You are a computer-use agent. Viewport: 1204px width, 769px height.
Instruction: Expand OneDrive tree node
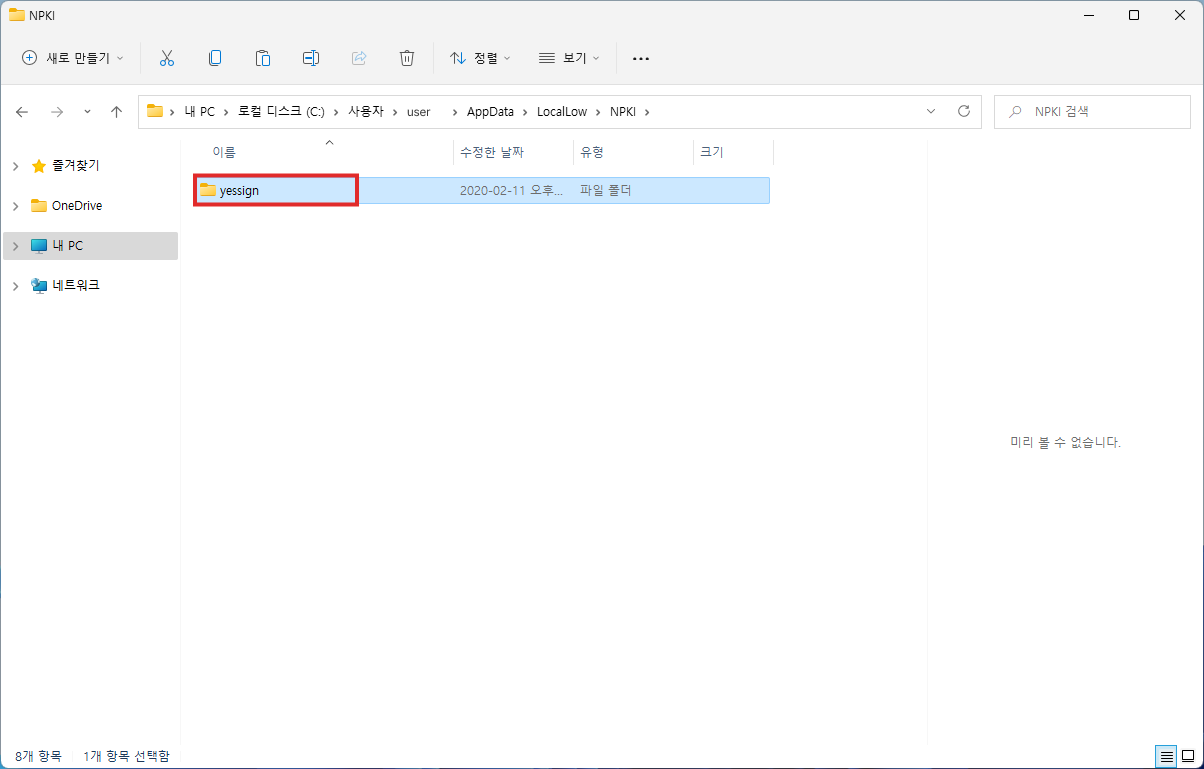click(x=15, y=206)
